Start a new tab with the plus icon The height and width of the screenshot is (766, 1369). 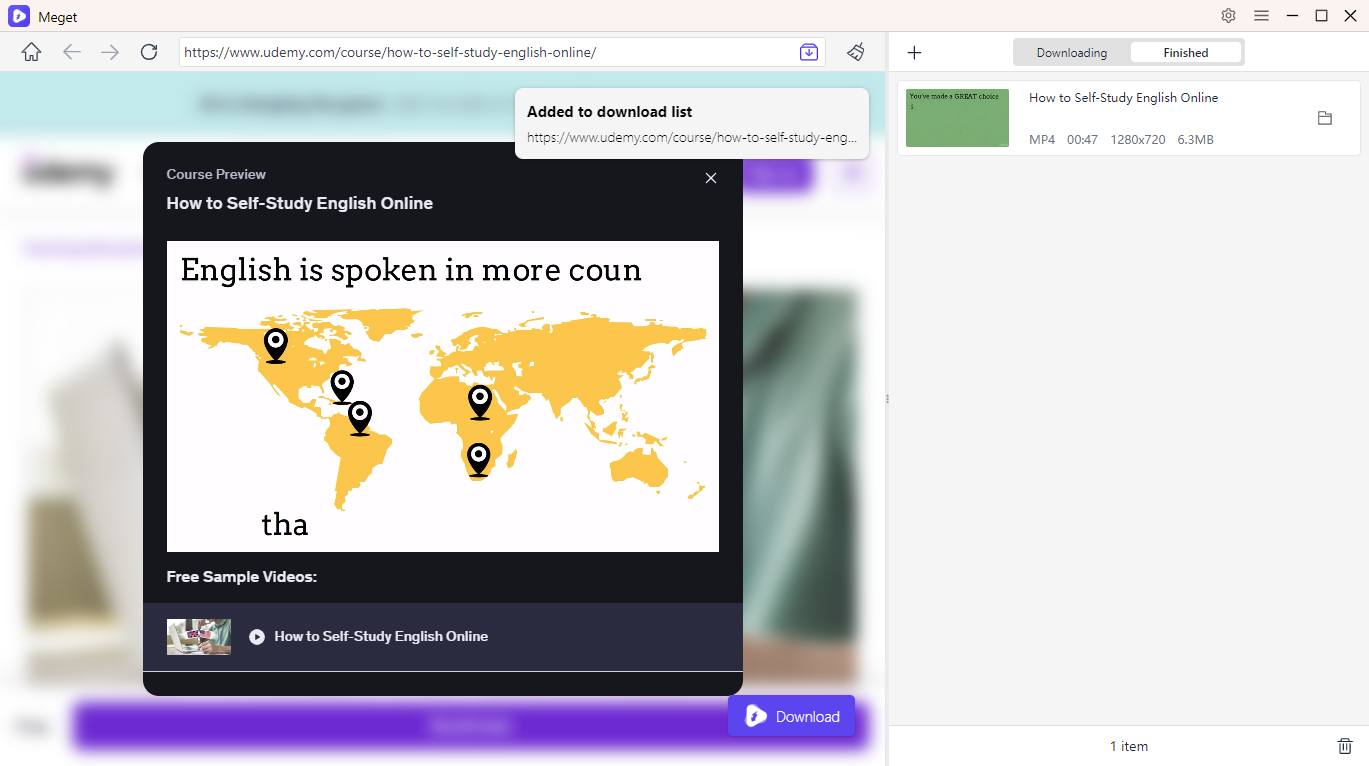pos(914,53)
